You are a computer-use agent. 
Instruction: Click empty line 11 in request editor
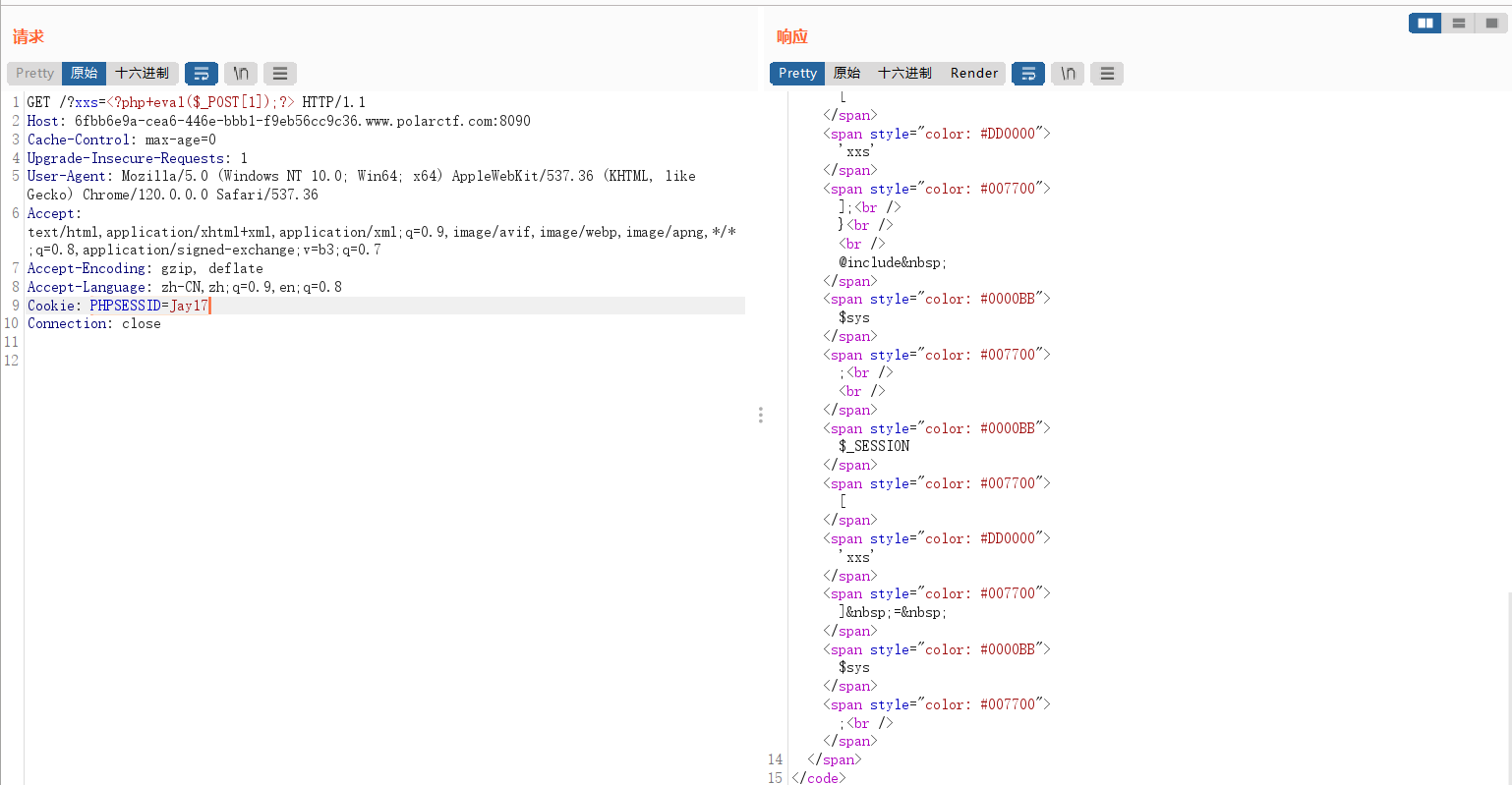point(385,342)
